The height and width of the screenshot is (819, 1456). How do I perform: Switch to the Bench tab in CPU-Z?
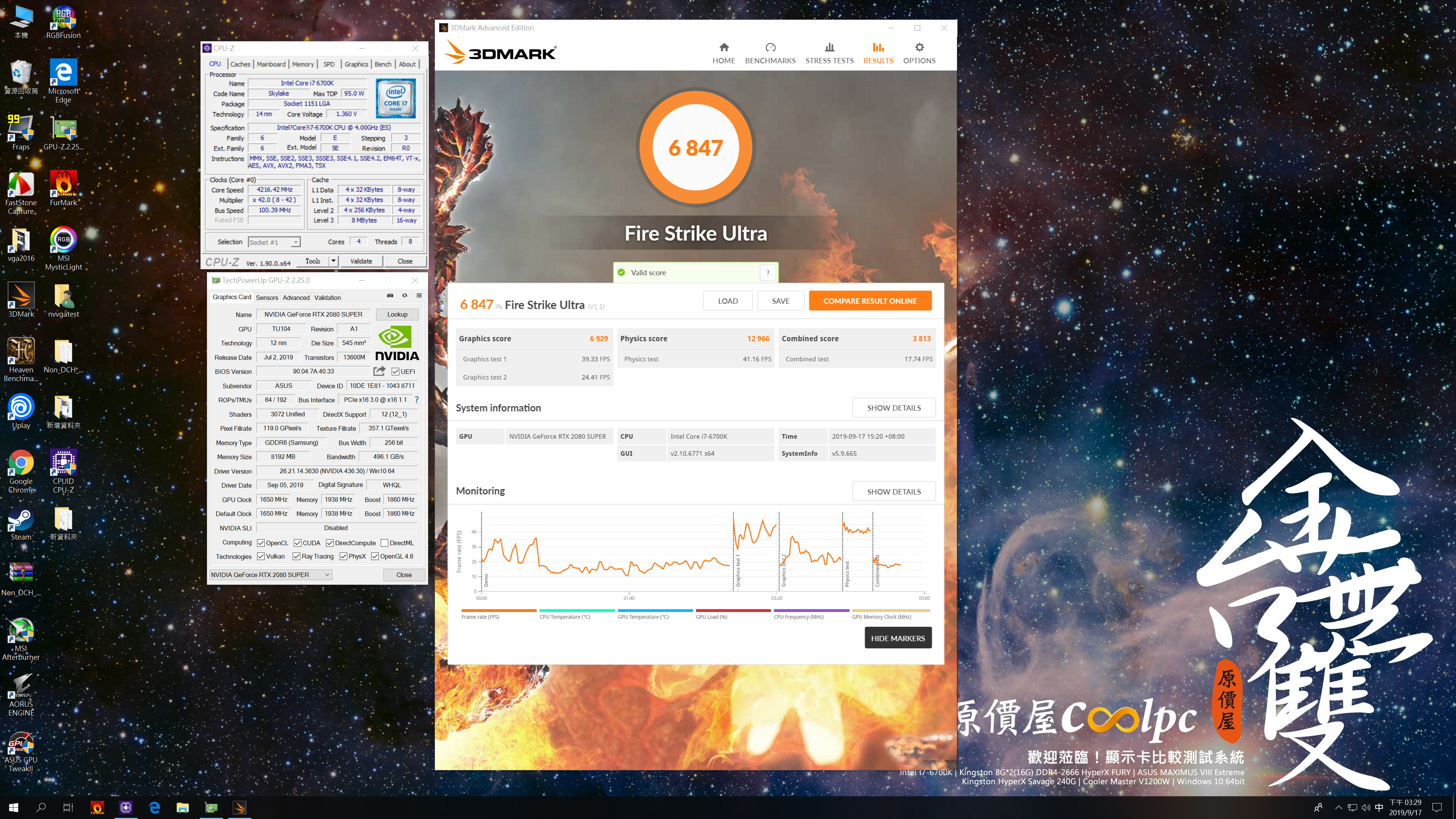[383, 64]
